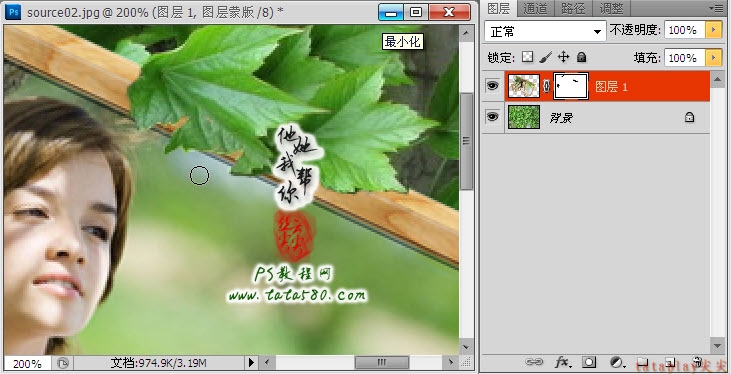Select the 图层 1 layer mask thumbnail
The width and height of the screenshot is (731, 374).
tap(571, 86)
